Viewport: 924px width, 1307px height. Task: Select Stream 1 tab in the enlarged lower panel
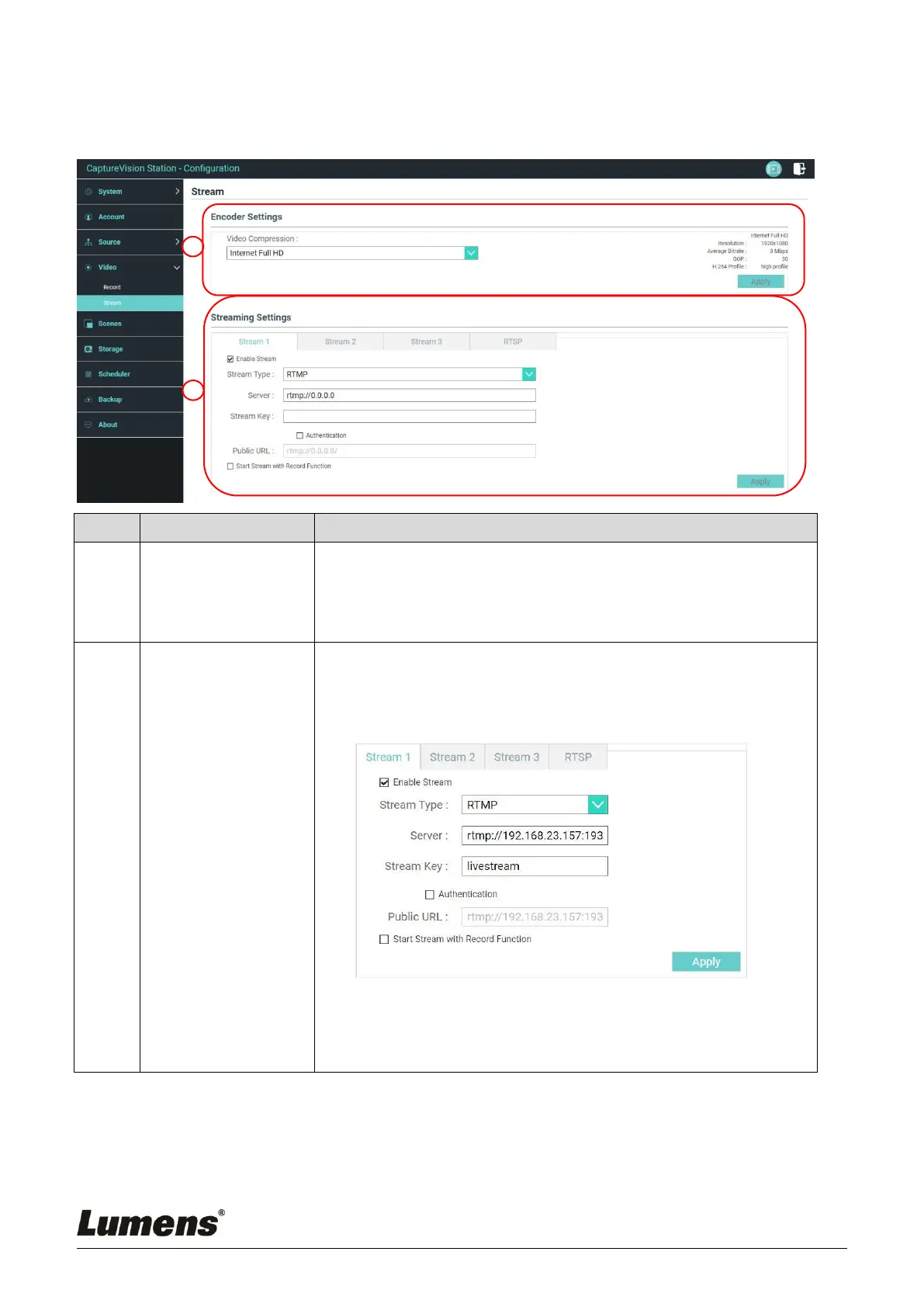(x=388, y=758)
